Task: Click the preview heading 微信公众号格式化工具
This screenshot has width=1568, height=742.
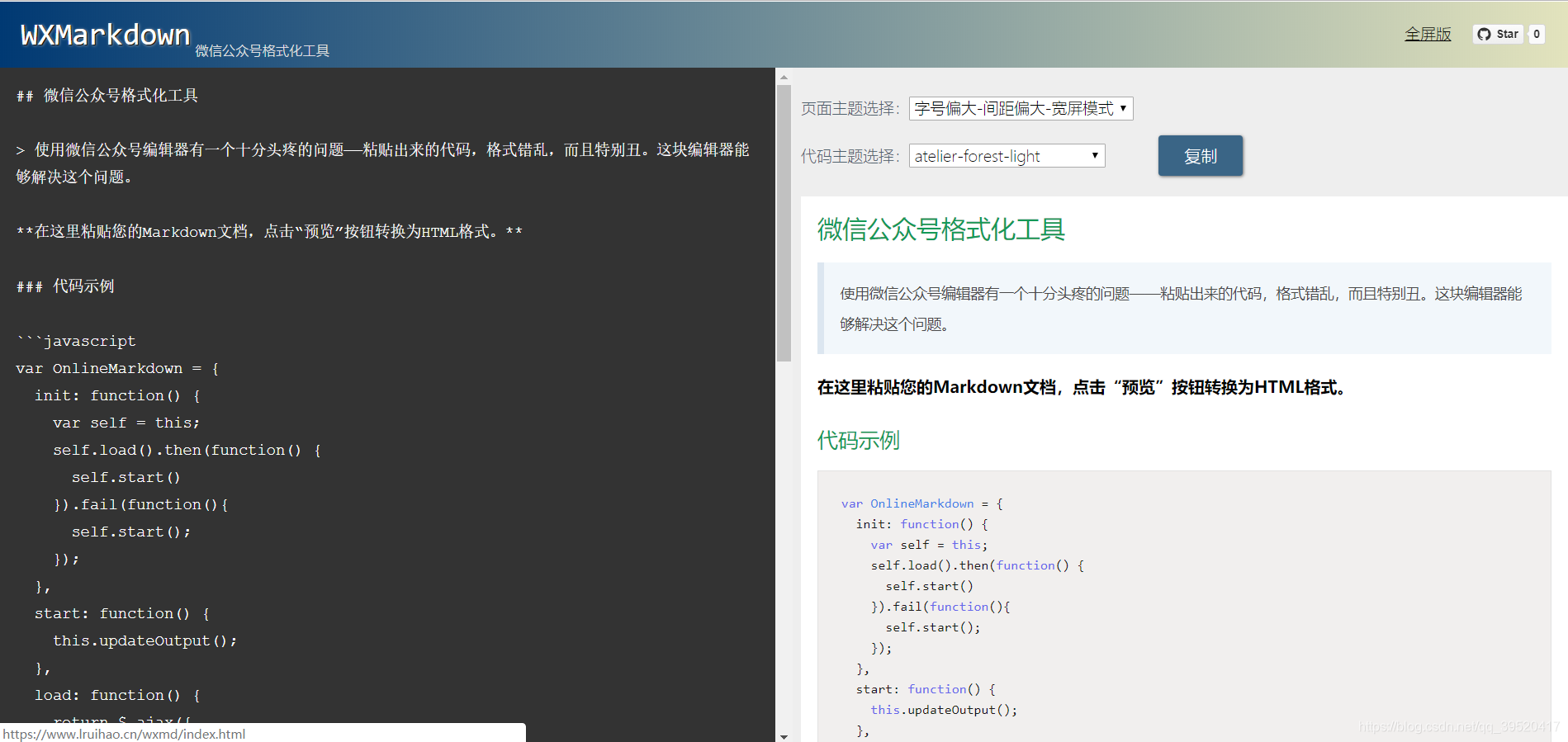Action: point(941,229)
